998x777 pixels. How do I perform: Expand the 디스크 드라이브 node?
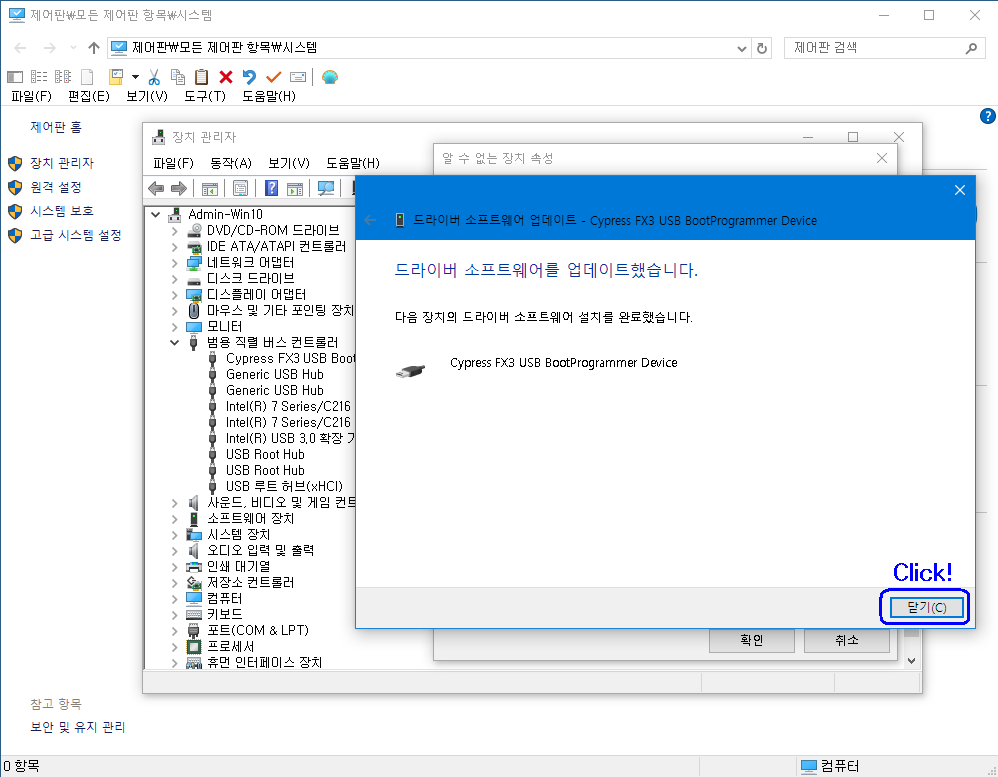tap(174, 279)
